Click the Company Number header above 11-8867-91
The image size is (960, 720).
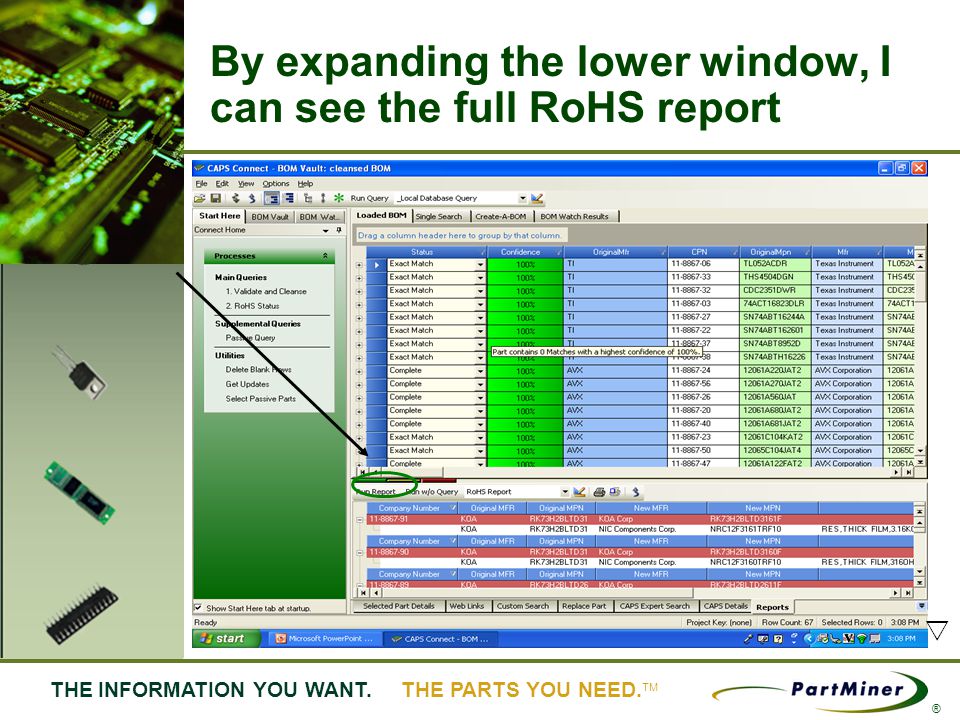tap(412, 508)
